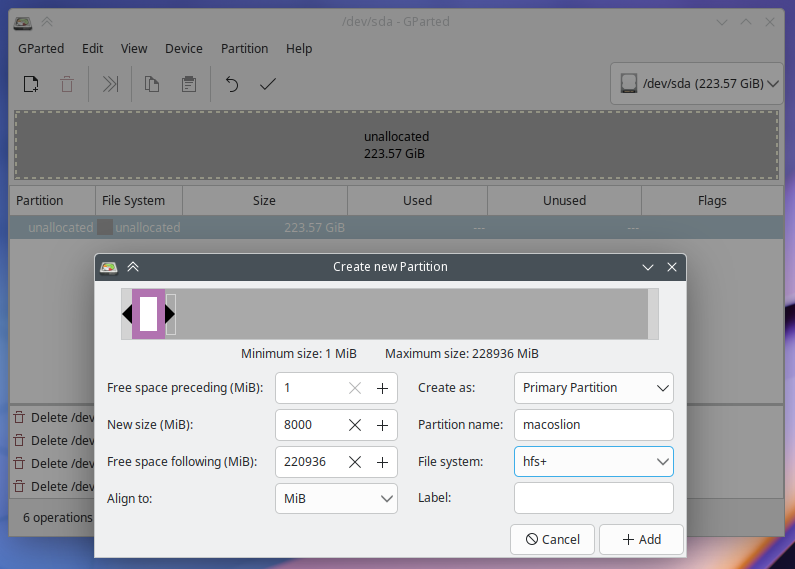795x569 pixels.
Task: Open the Edit menu
Action: pyautogui.click(x=92, y=49)
